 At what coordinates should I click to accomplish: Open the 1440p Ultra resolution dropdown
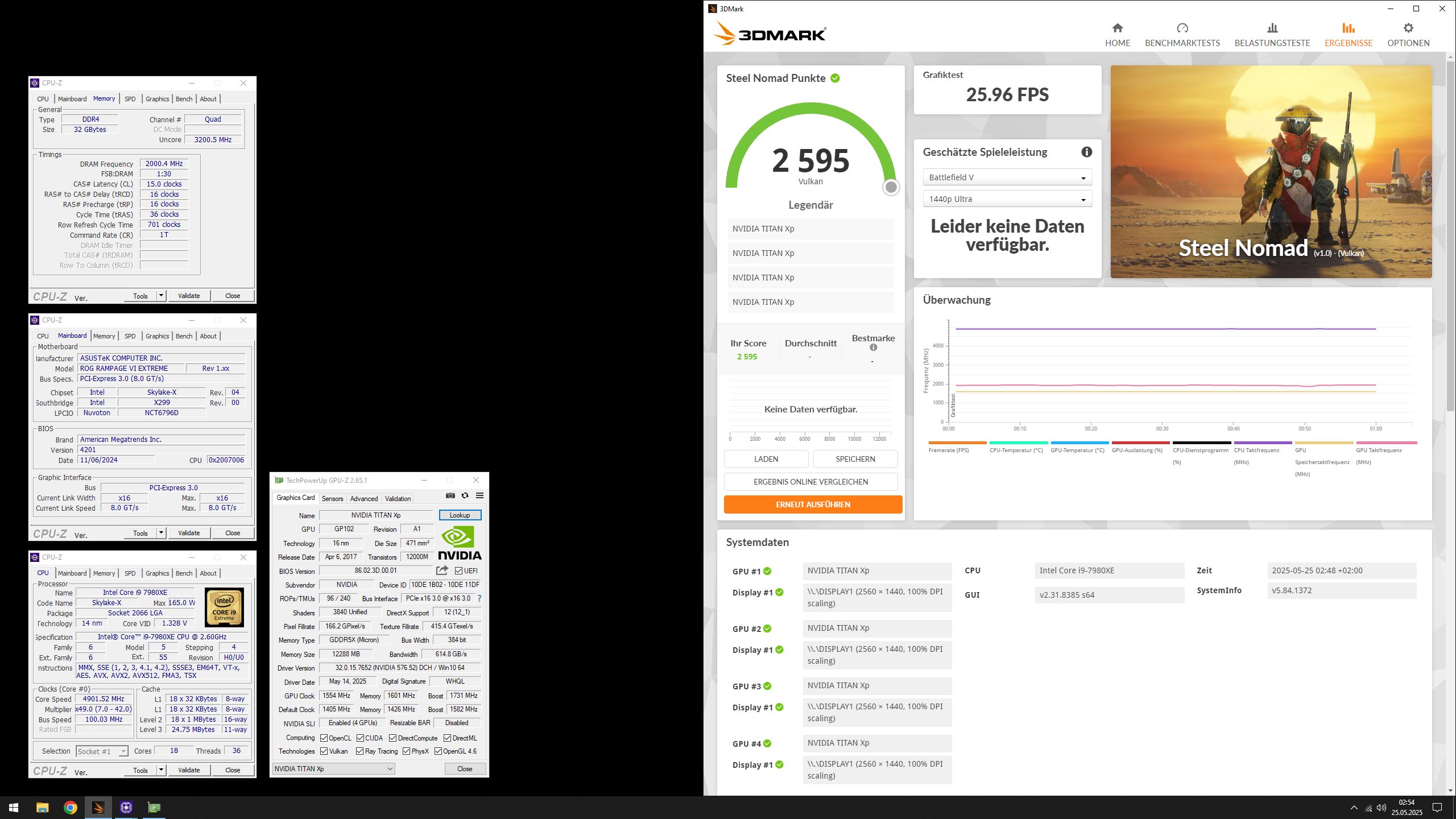click(1007, 199)
